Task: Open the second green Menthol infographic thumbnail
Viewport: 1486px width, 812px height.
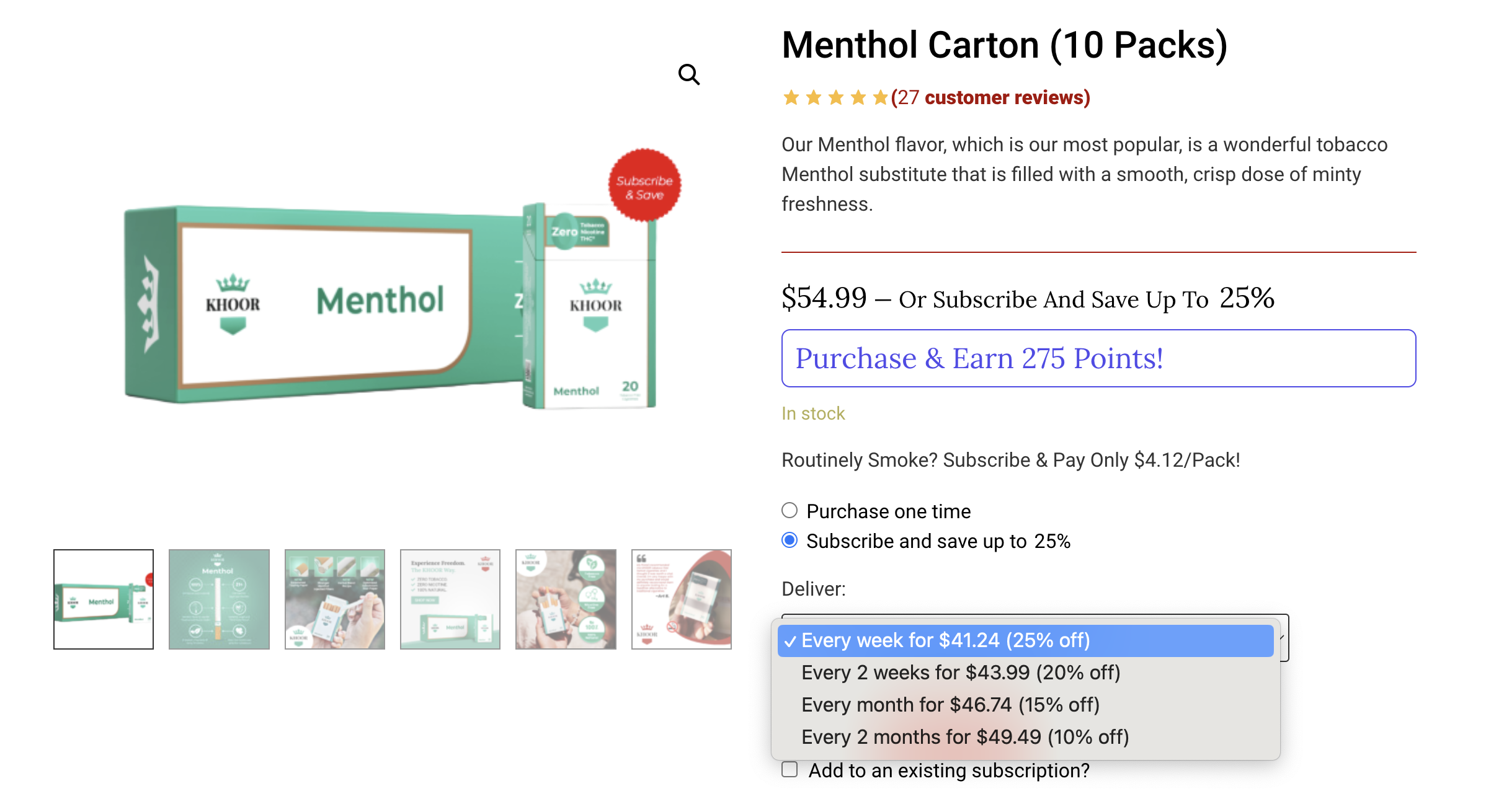Action: [219, 599]
